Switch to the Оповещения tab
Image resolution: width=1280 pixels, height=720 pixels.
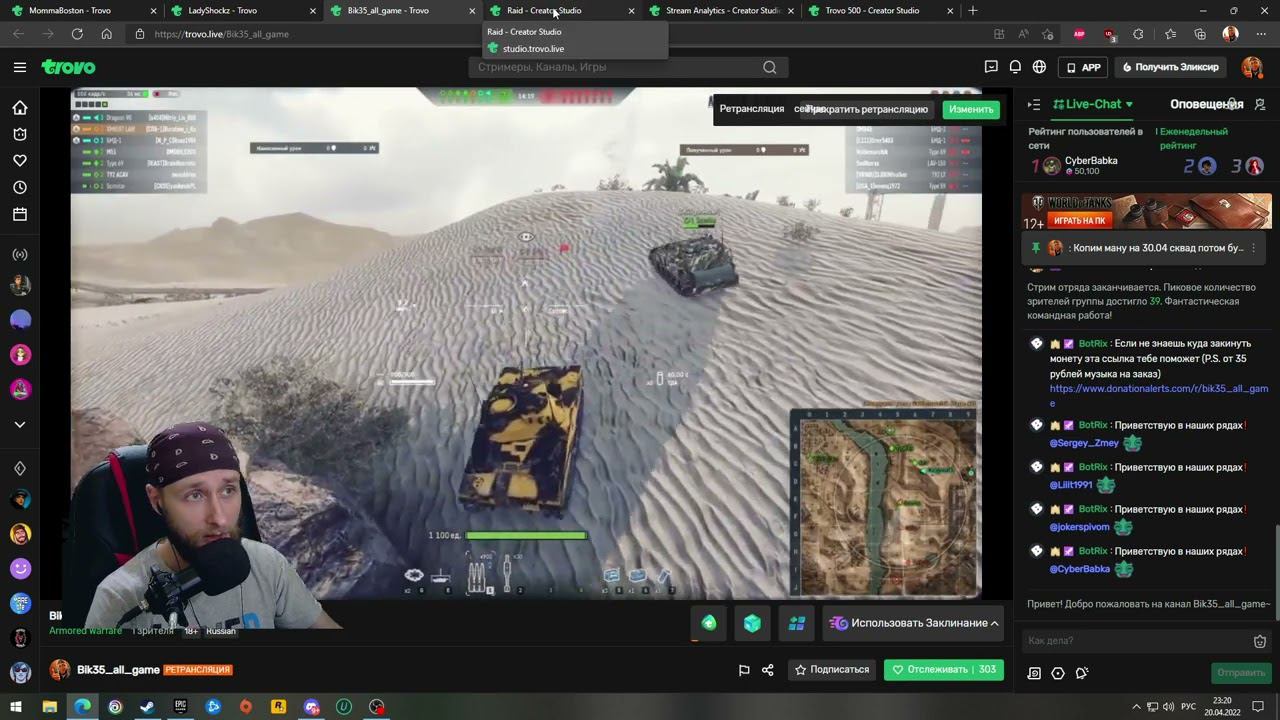point(1206,104)
